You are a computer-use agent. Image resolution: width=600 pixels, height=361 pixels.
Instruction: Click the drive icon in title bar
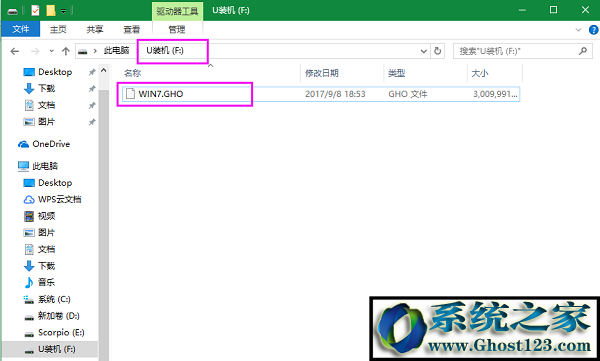pos(13,11)
